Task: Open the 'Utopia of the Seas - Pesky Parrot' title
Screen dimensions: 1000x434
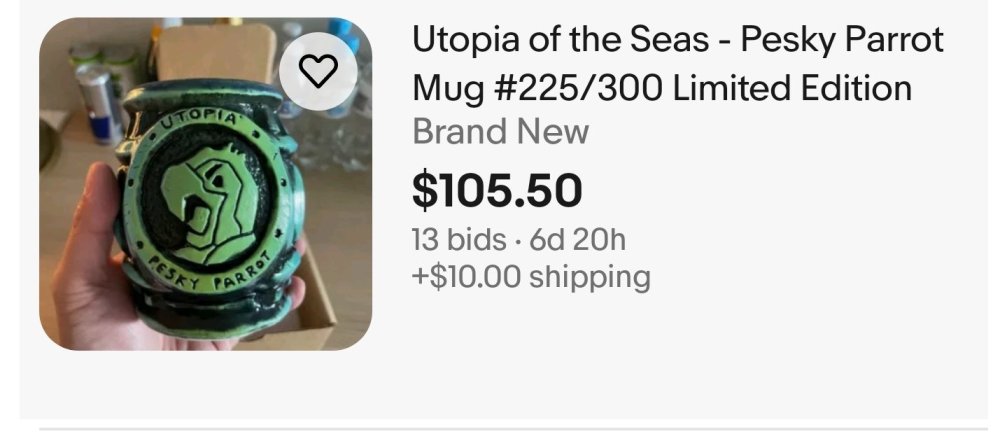Action: click(x=677, y=40)
